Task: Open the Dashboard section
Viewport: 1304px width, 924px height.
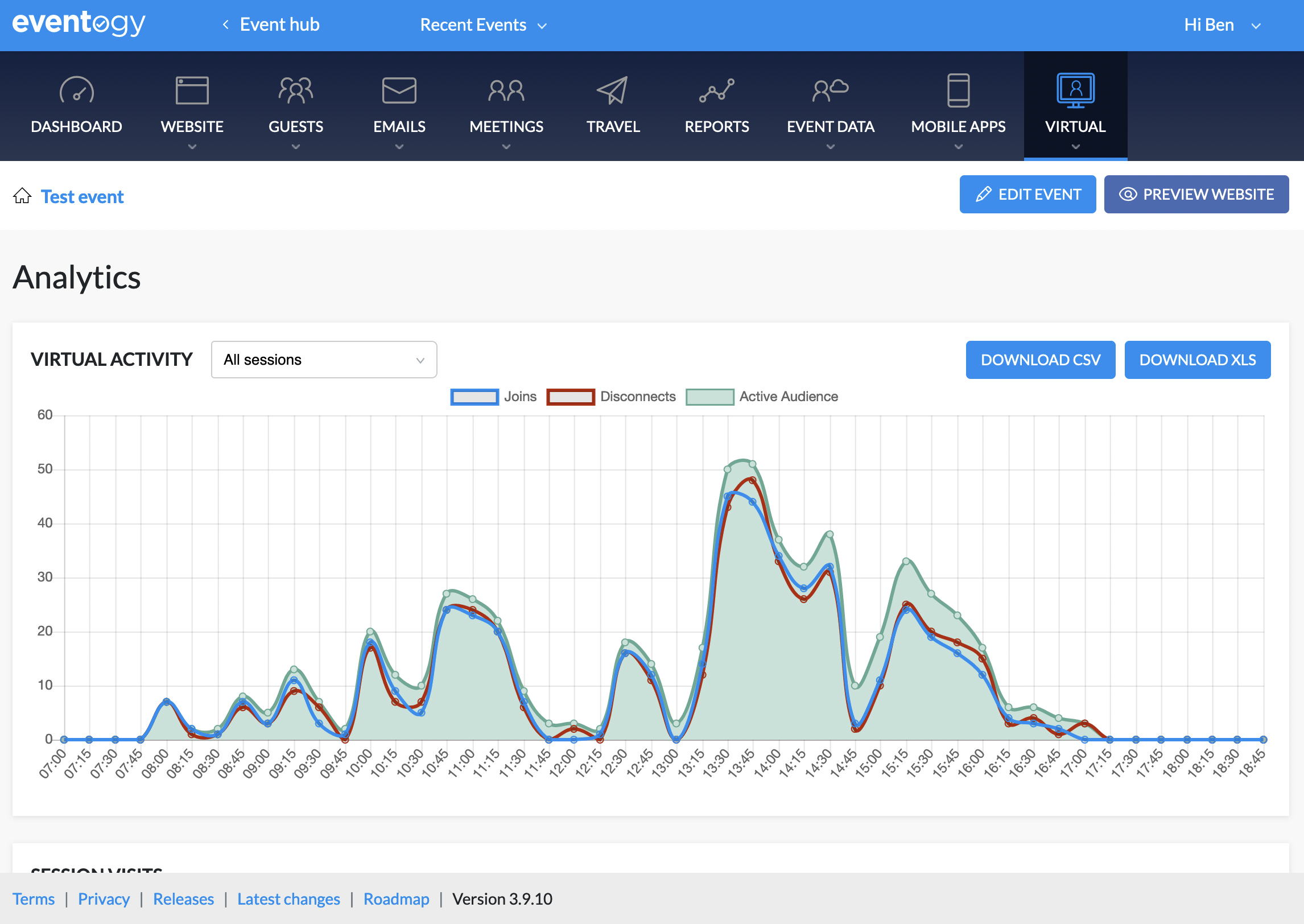Action: (x=76, y=105)
